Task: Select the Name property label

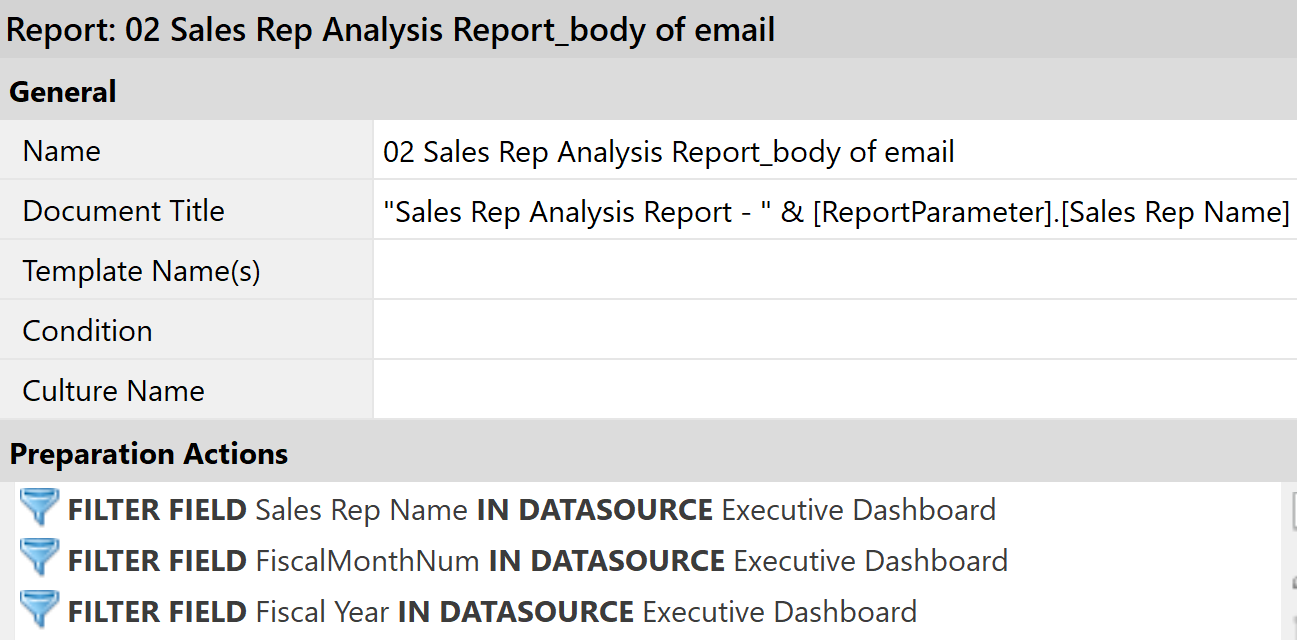Action: (x=62, y=151)
